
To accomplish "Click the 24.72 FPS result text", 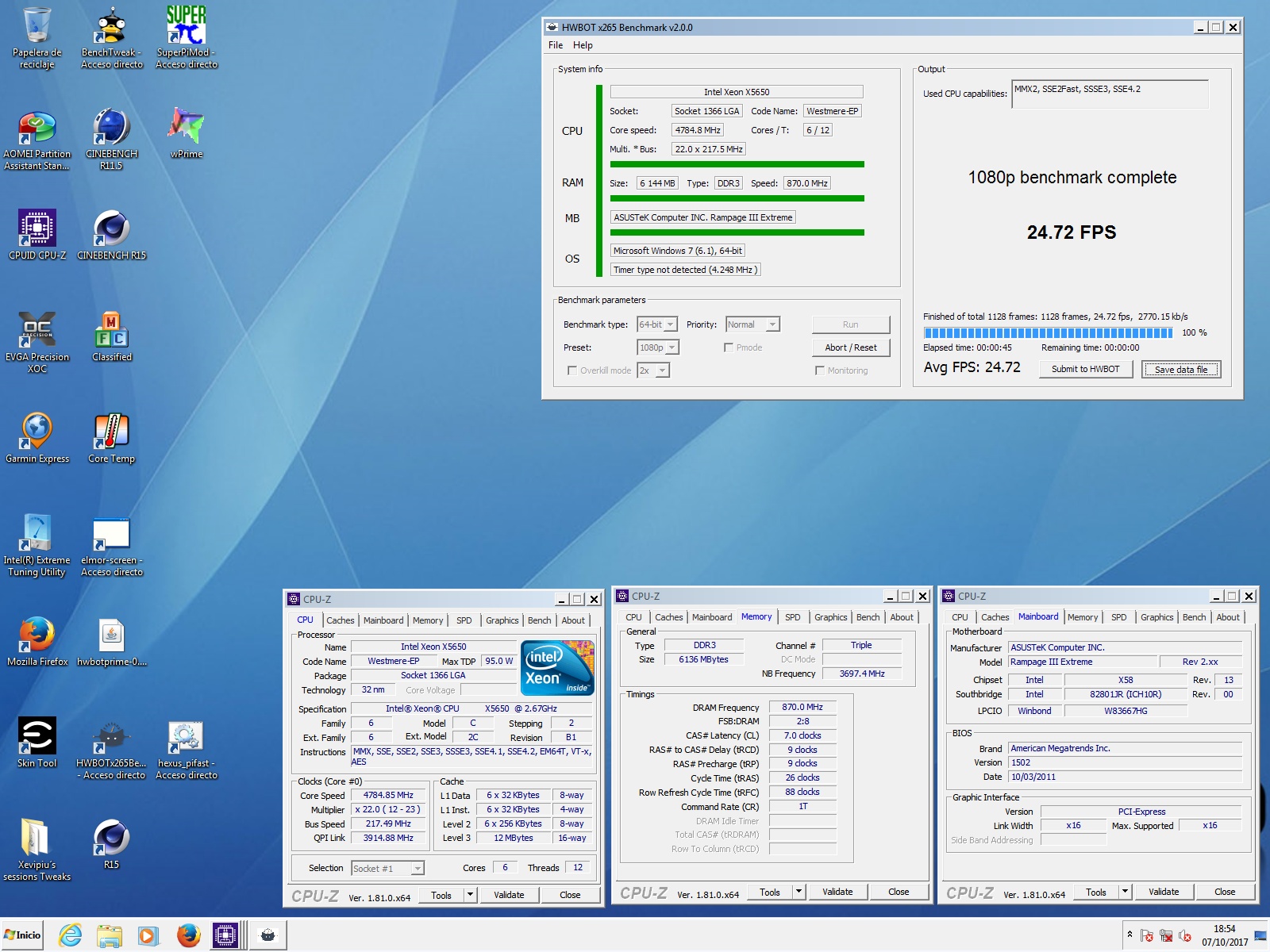I will click(1072, 232).
